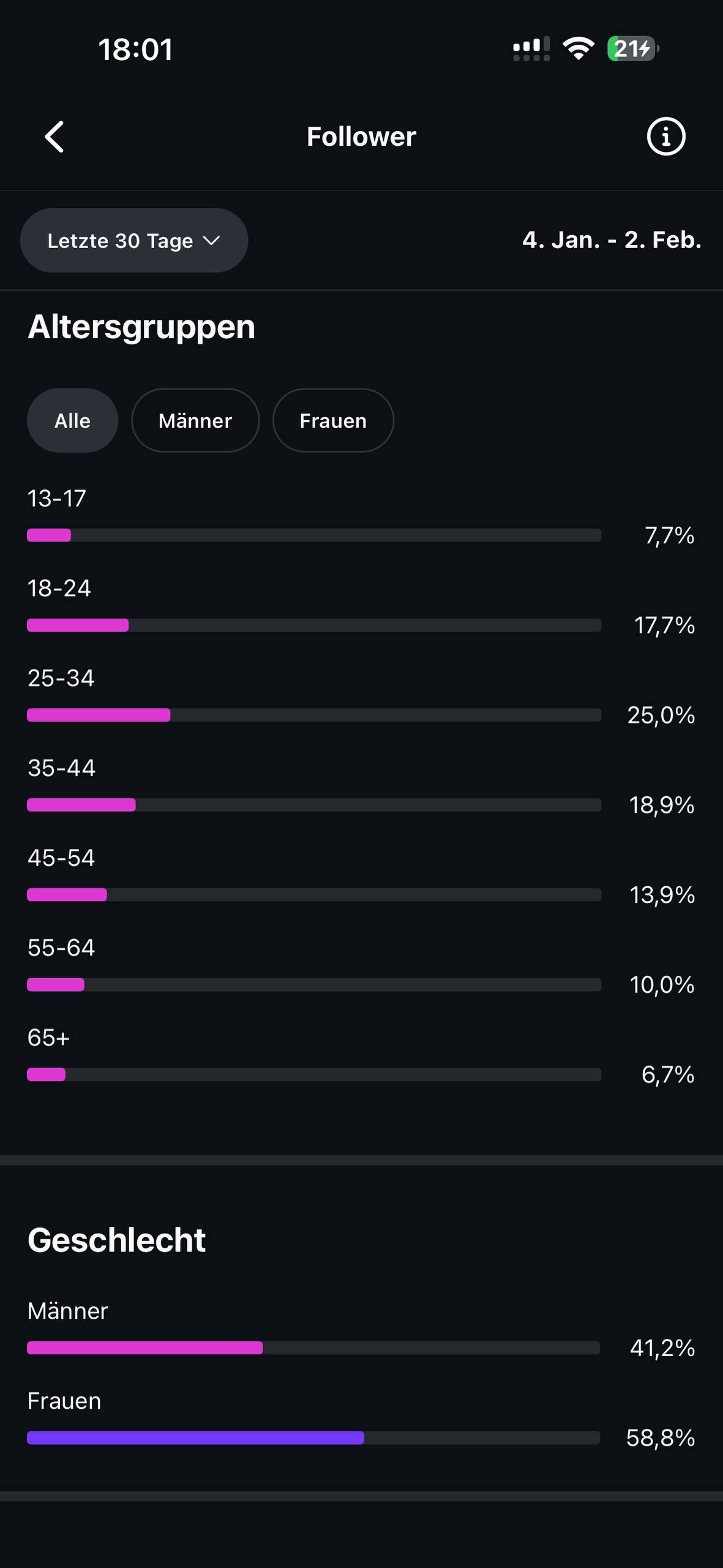Tap the back arrow icon
This screenshot has width=723, height=1568.
[x=54, y=136]
